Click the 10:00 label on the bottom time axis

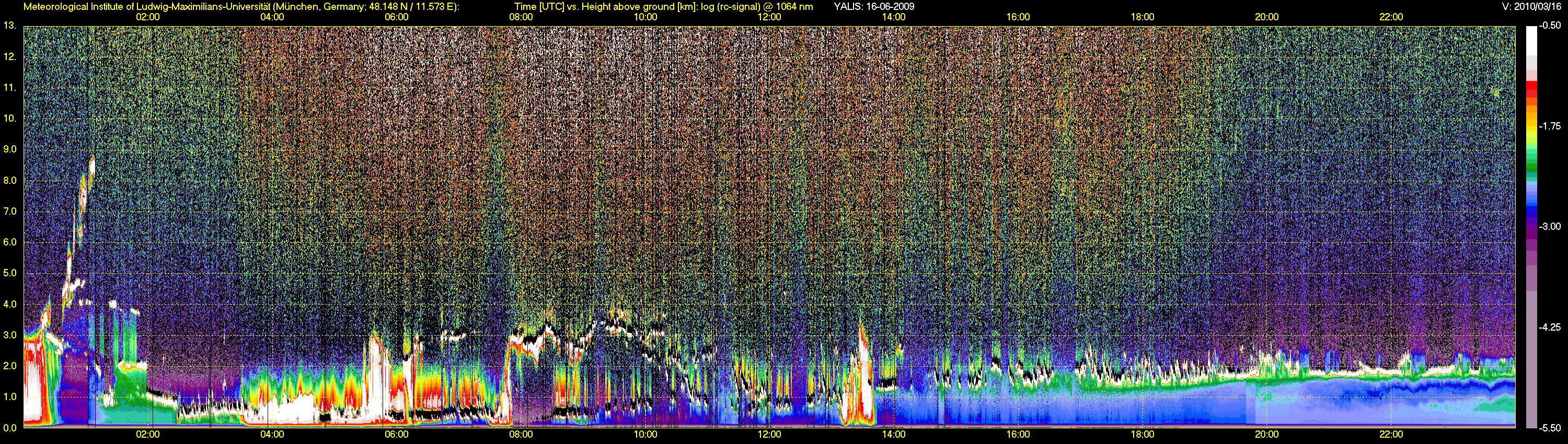coord(645,434)
